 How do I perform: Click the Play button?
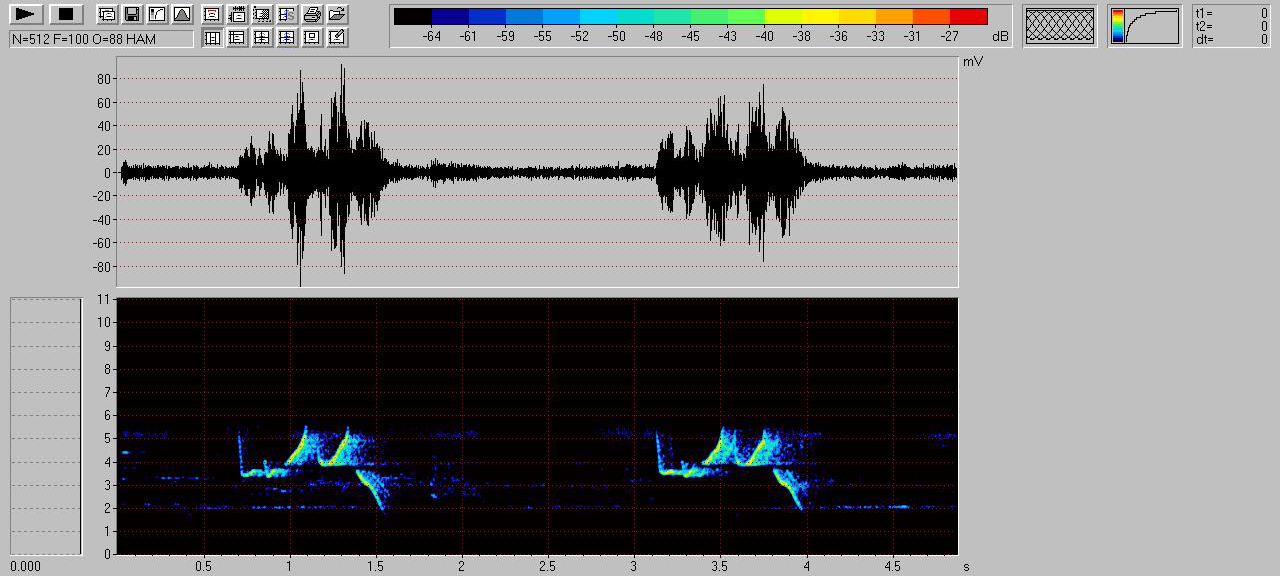(x=26, y=14)
